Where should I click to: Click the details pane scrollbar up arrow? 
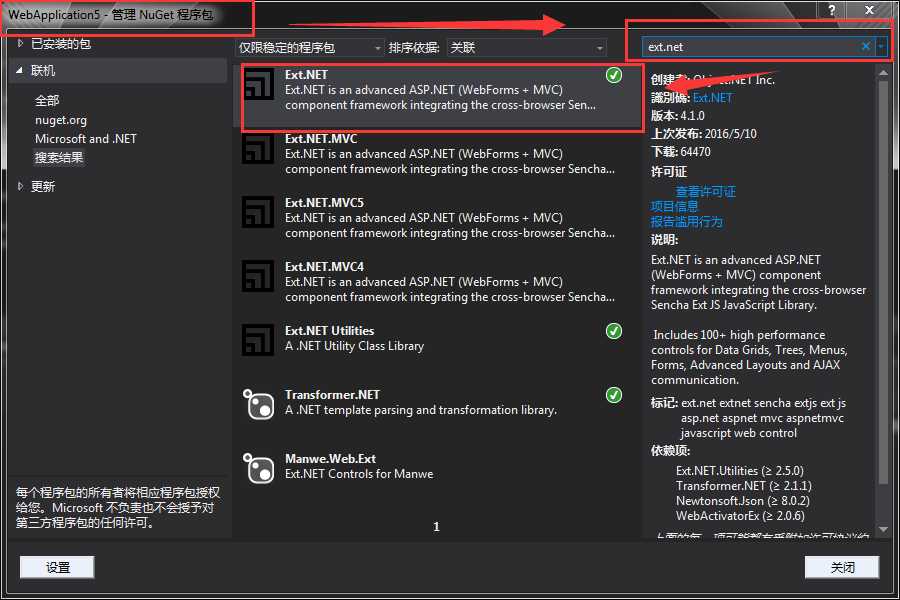click(x=883, y=73)
